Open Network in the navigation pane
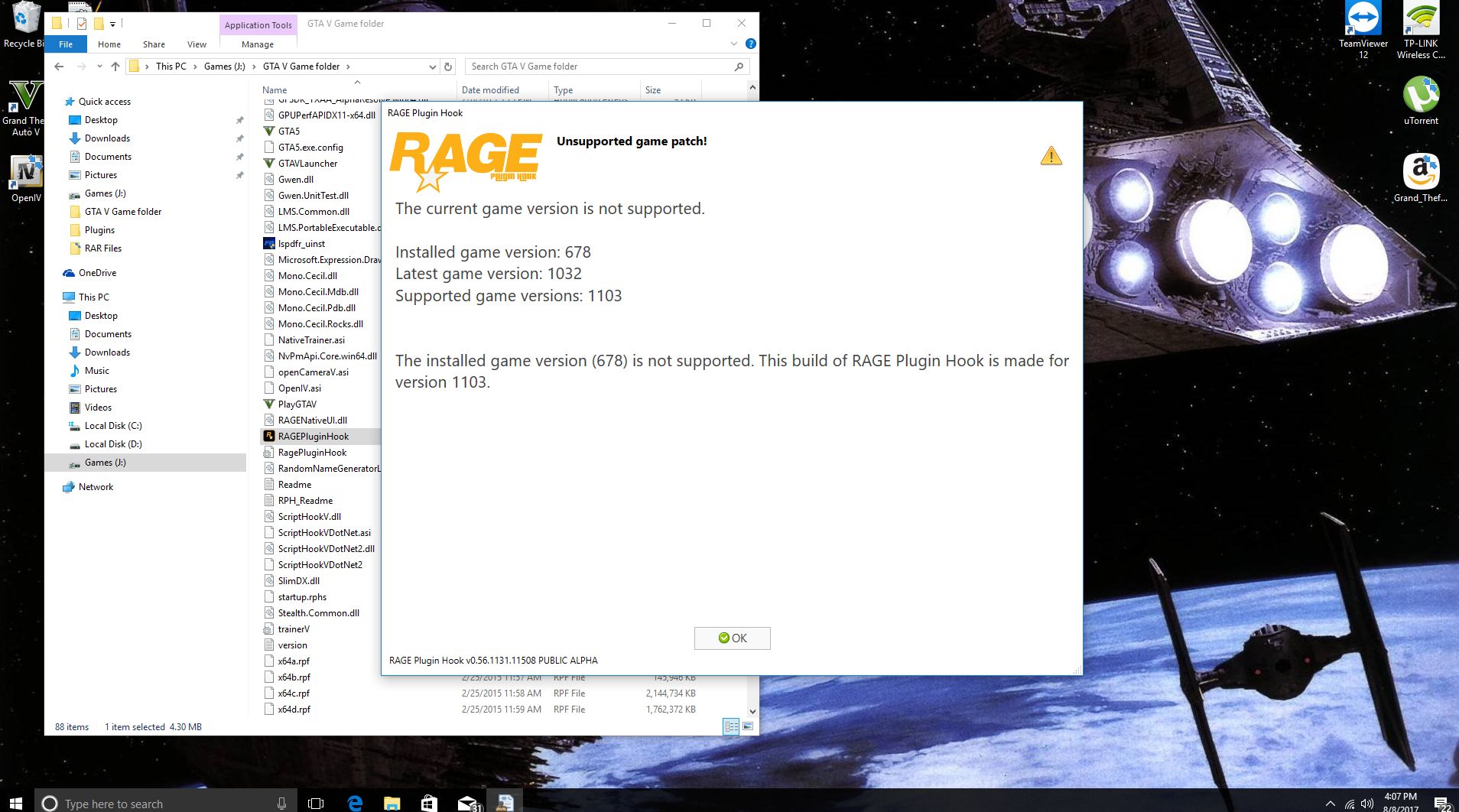 pyautogui.click(x=96, y=486)
